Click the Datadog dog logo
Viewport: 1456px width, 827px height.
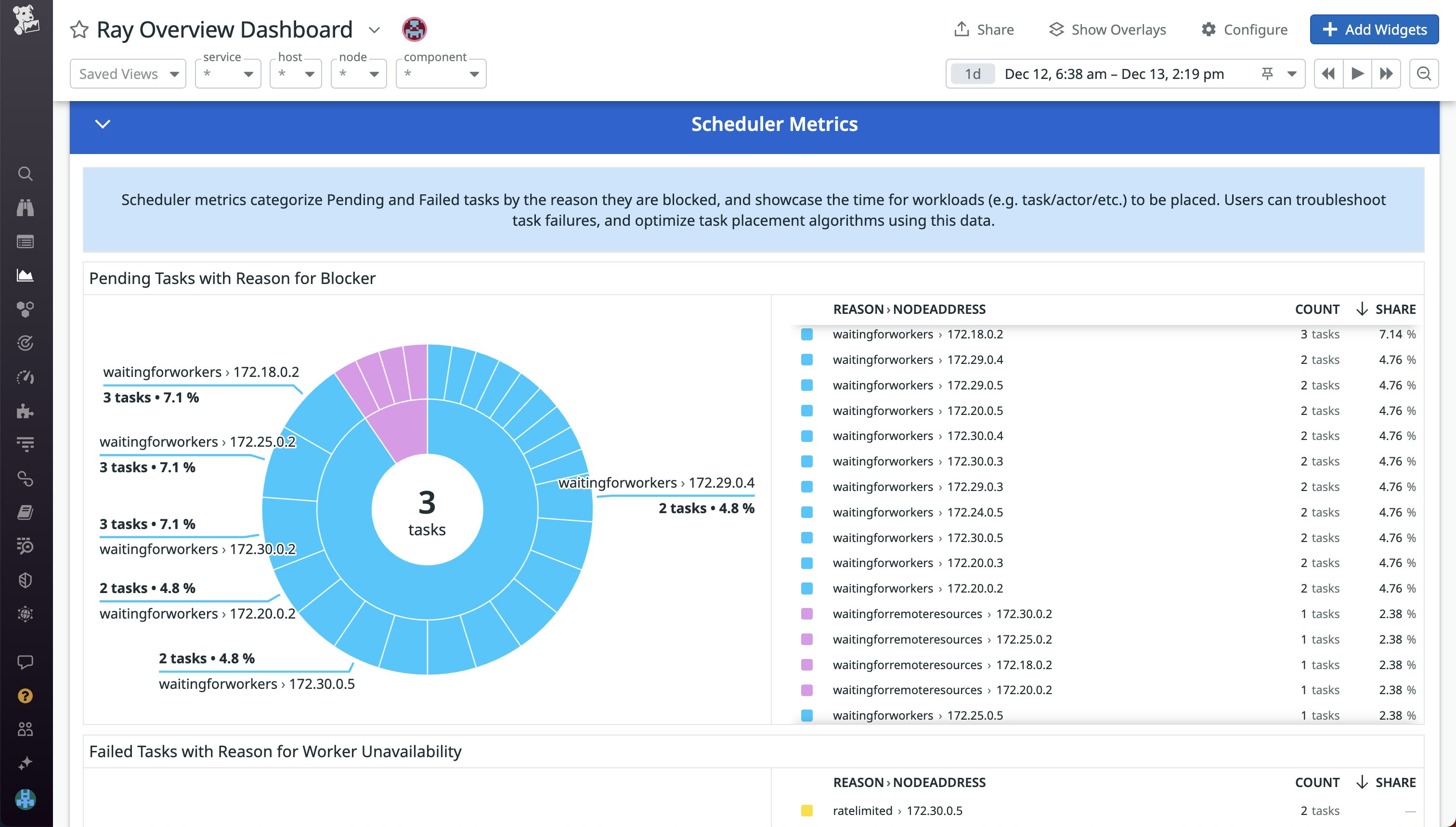26,20
